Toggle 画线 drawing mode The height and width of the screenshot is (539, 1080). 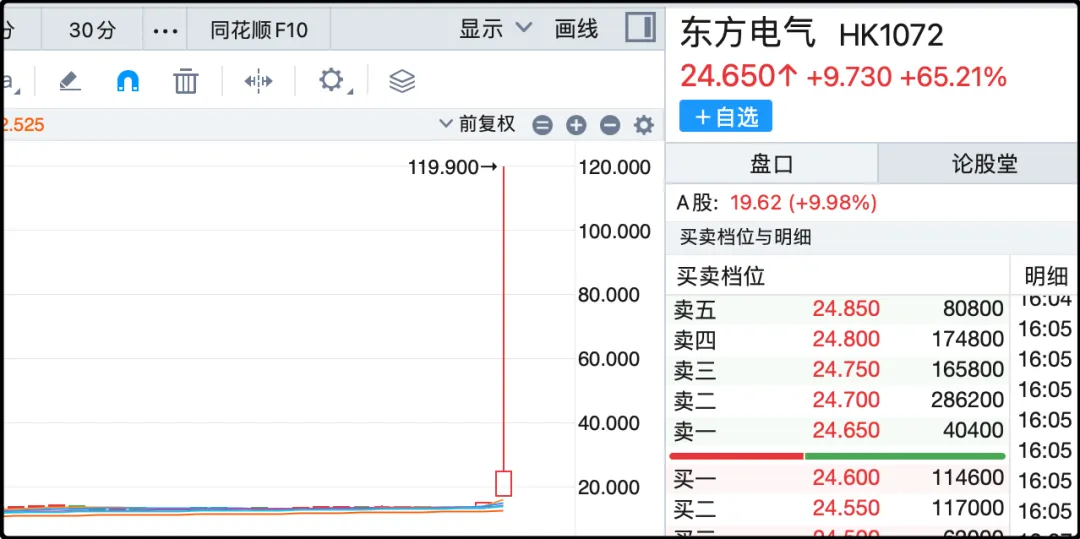click(x=576, y=30)
